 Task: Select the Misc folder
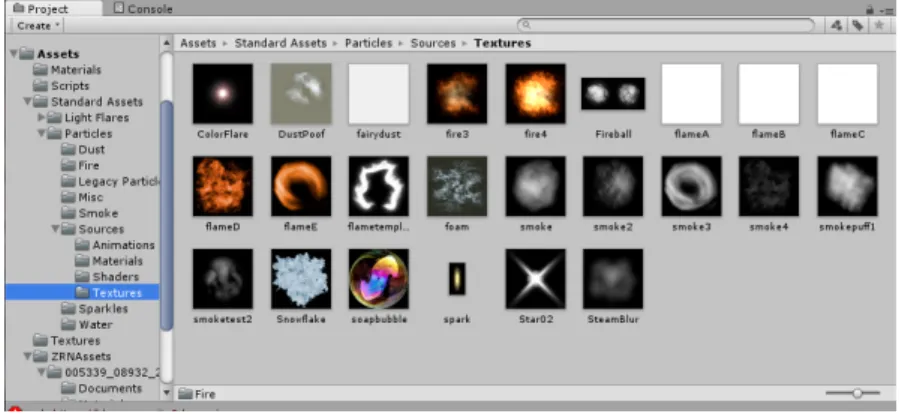coord(83,197)
